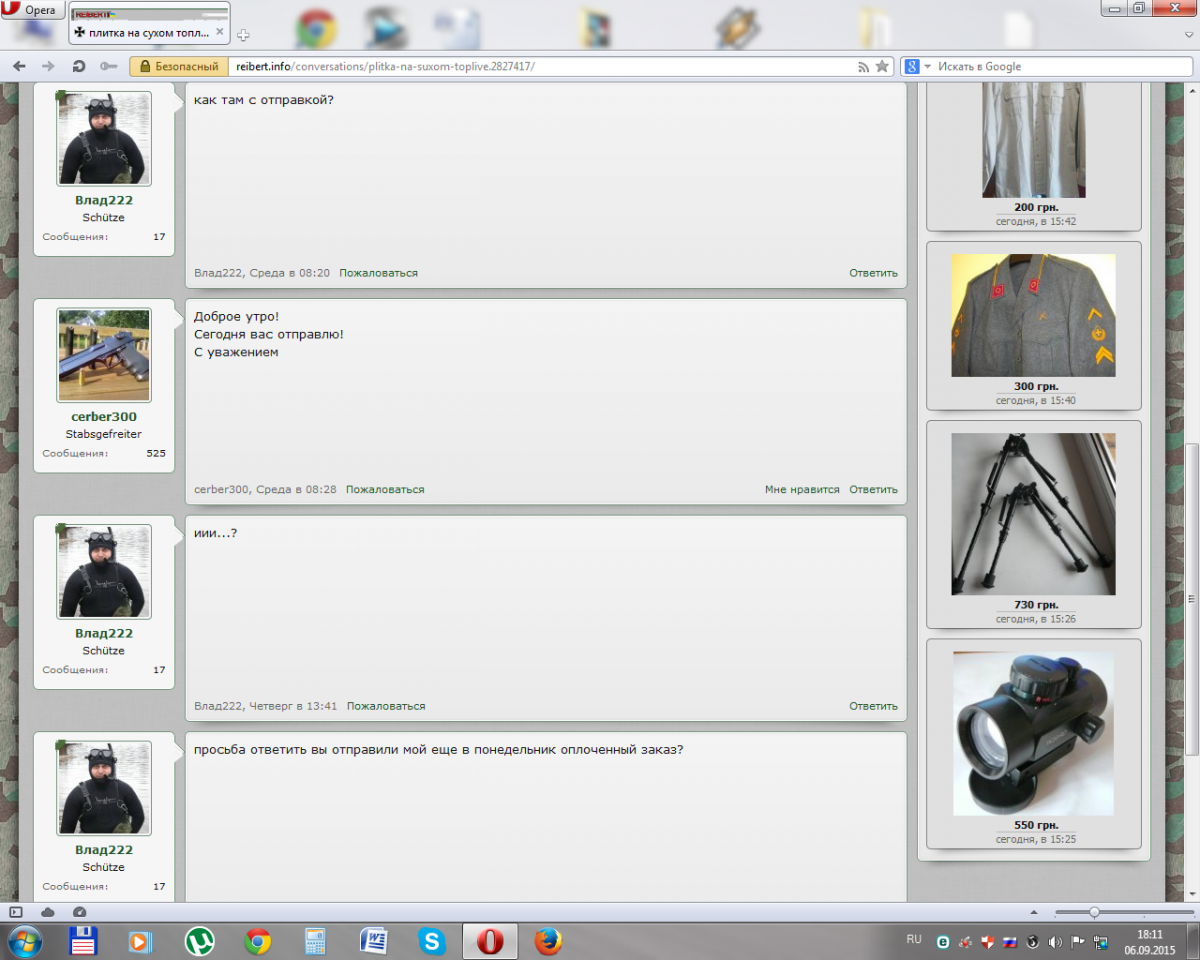1200x960 pixels.
Task: Click the RSS feed icon in address bar
Action: 864,66
